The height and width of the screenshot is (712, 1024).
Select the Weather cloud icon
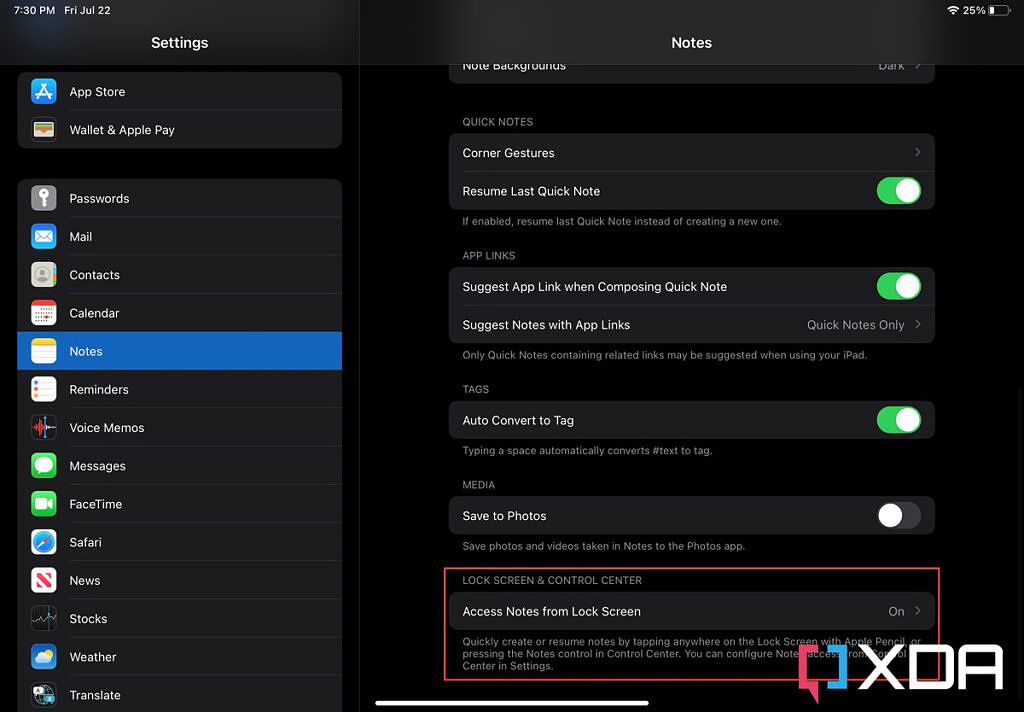(43, 657)
